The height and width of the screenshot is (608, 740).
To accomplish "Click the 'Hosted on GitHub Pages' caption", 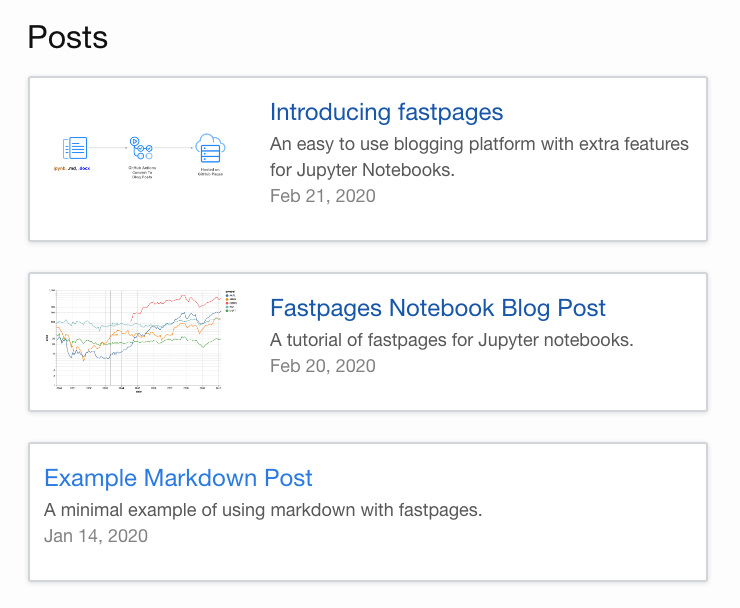I will point(210,173).
